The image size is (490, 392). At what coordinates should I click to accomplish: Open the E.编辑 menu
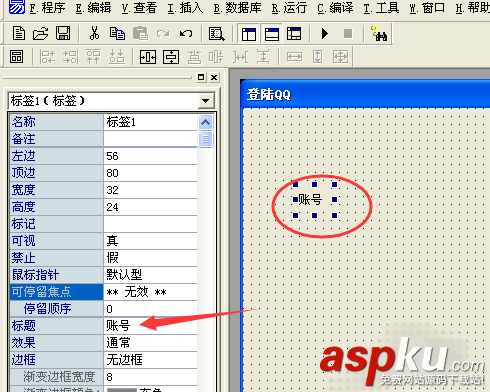pos(93,8)
